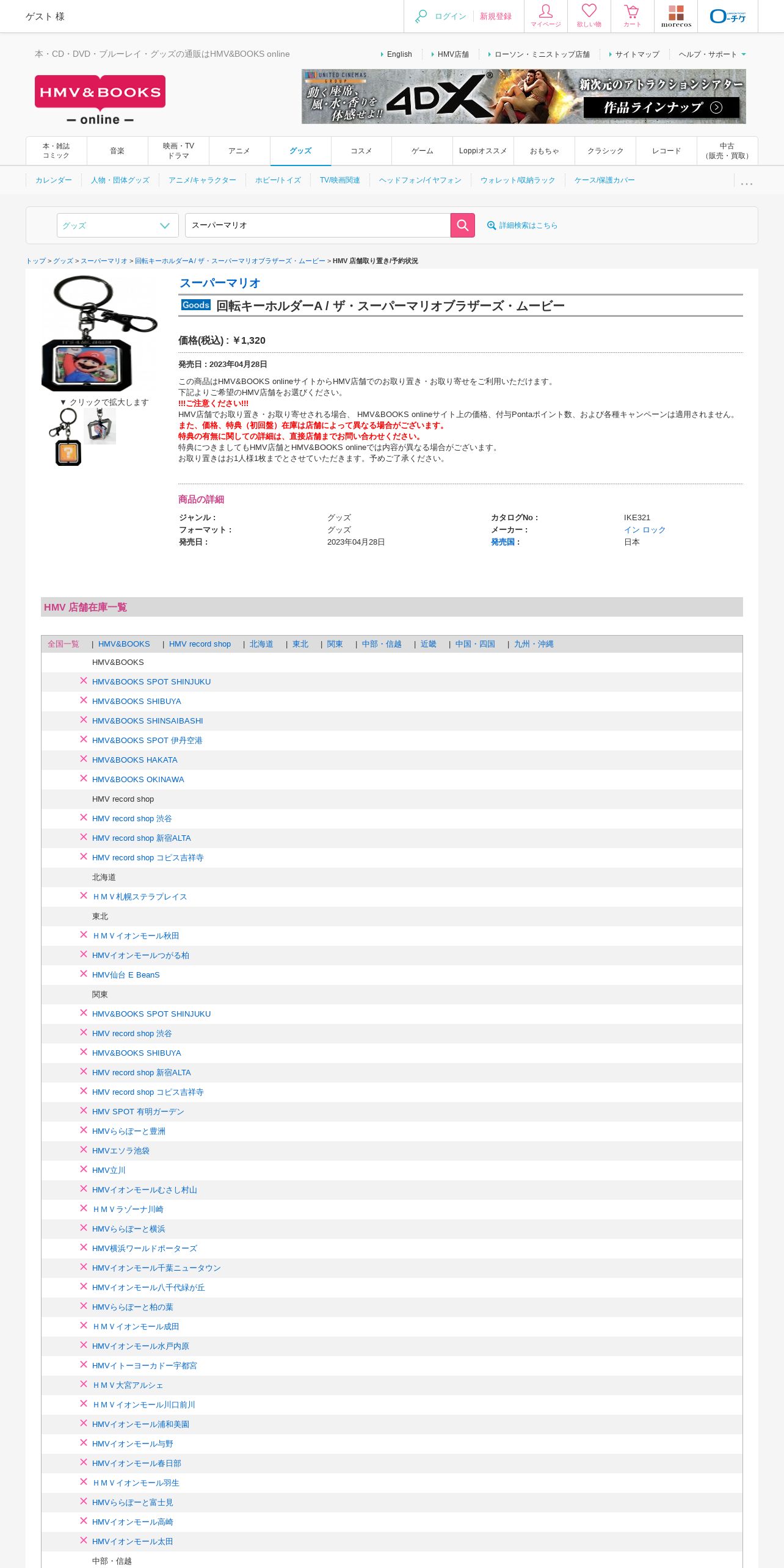Click the detailed search magnifier icon
The height and width of the screenshot is (1568, 784).
coord(491,225)
